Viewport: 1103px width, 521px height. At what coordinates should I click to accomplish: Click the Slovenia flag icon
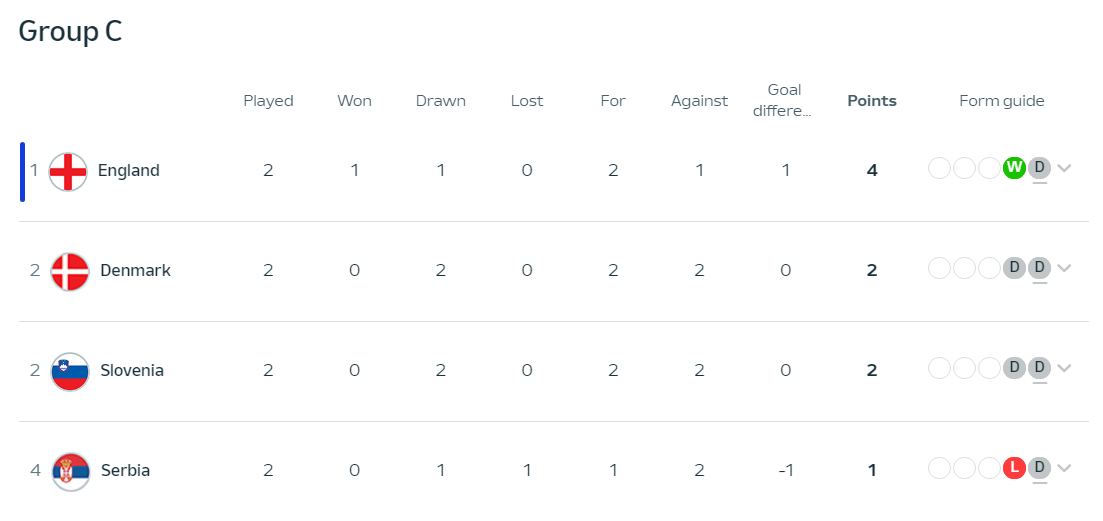click(70, 371)
